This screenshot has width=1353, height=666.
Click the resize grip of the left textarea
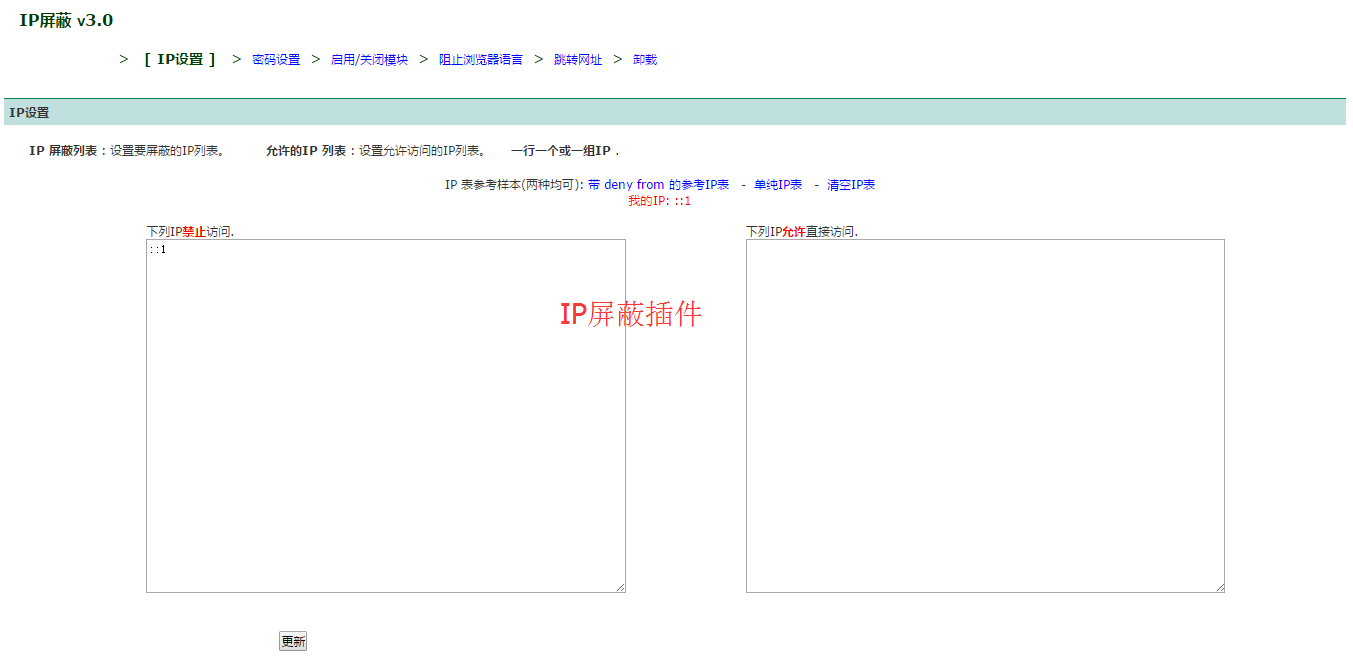(x=621, y=587)
